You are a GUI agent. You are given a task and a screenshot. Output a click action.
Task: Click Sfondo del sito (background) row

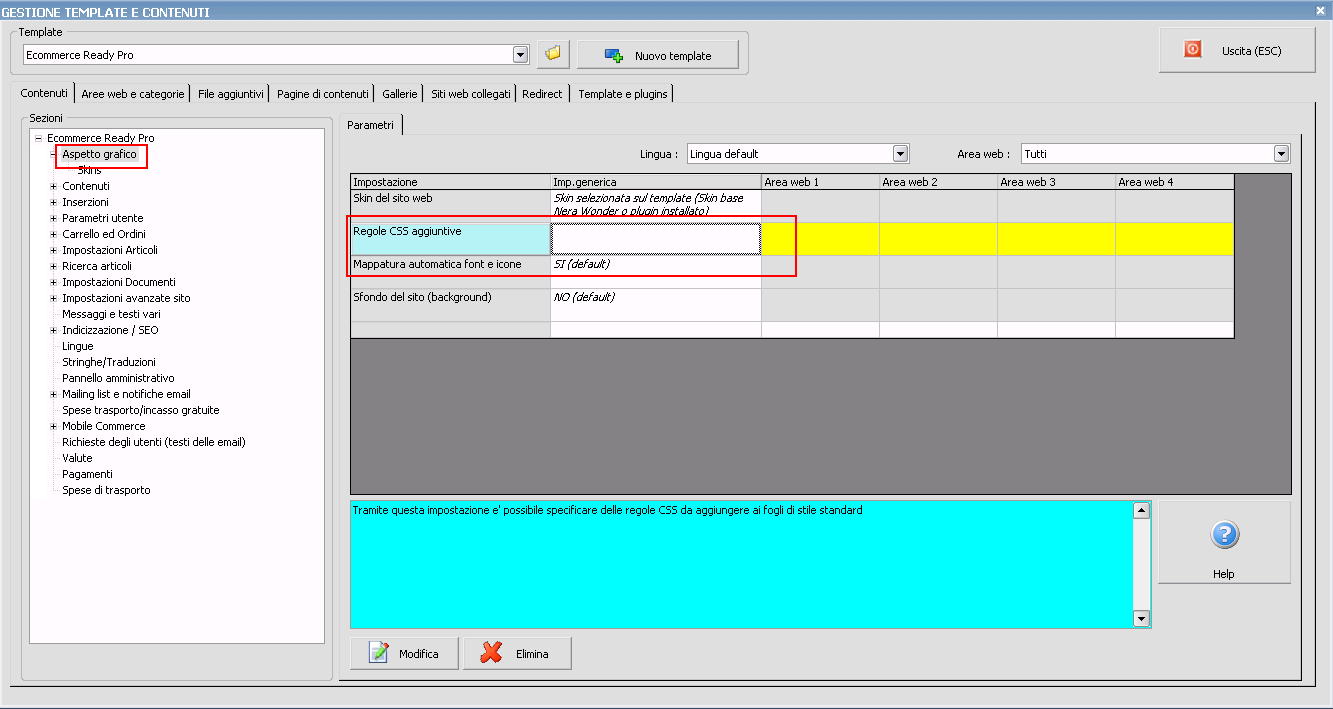(450, 304)
